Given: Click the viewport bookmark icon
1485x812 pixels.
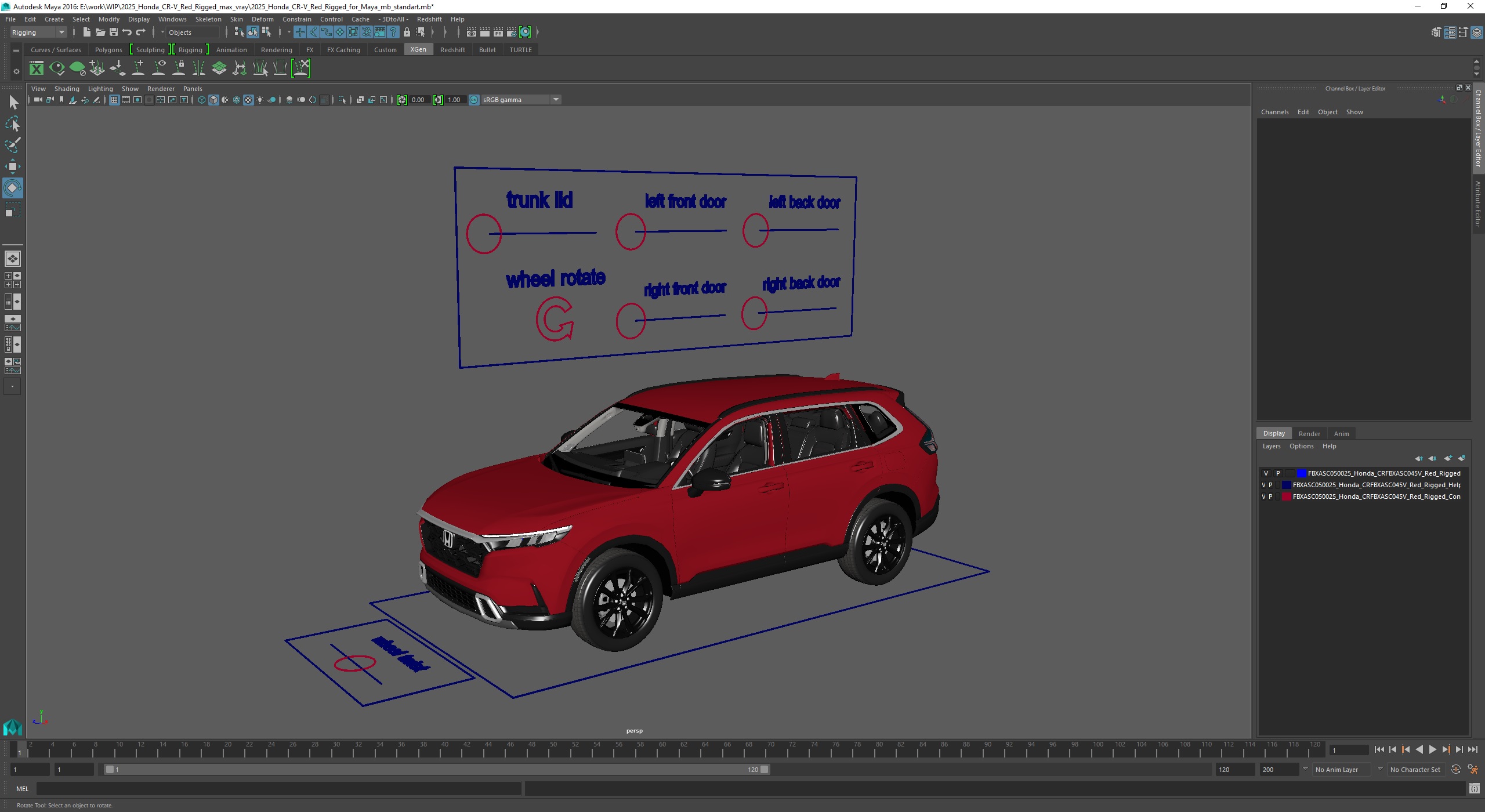Looking at the screenshot, I should point(61,100).
